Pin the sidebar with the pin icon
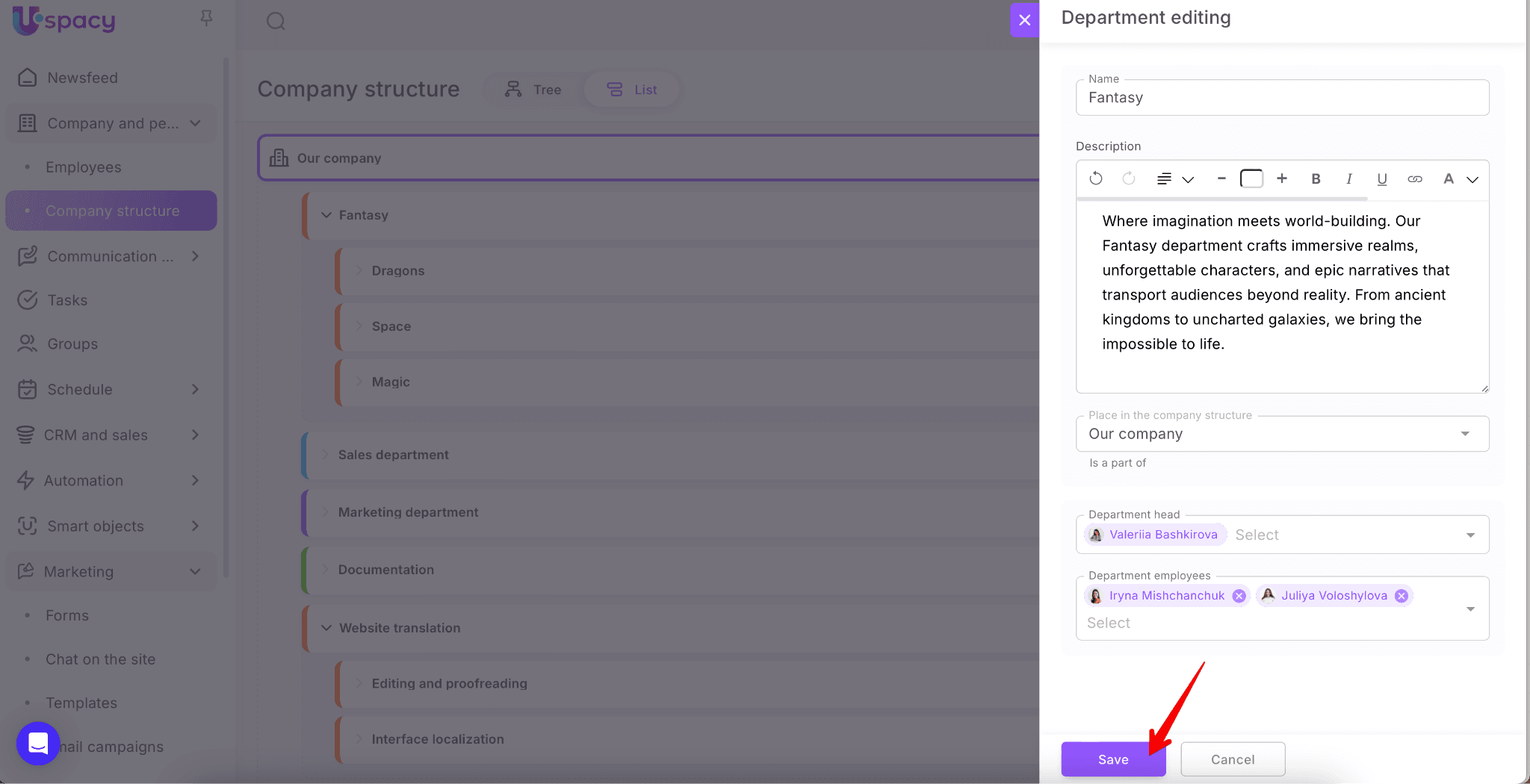This screenshot has width=1530, height=784. pos(206,18)
